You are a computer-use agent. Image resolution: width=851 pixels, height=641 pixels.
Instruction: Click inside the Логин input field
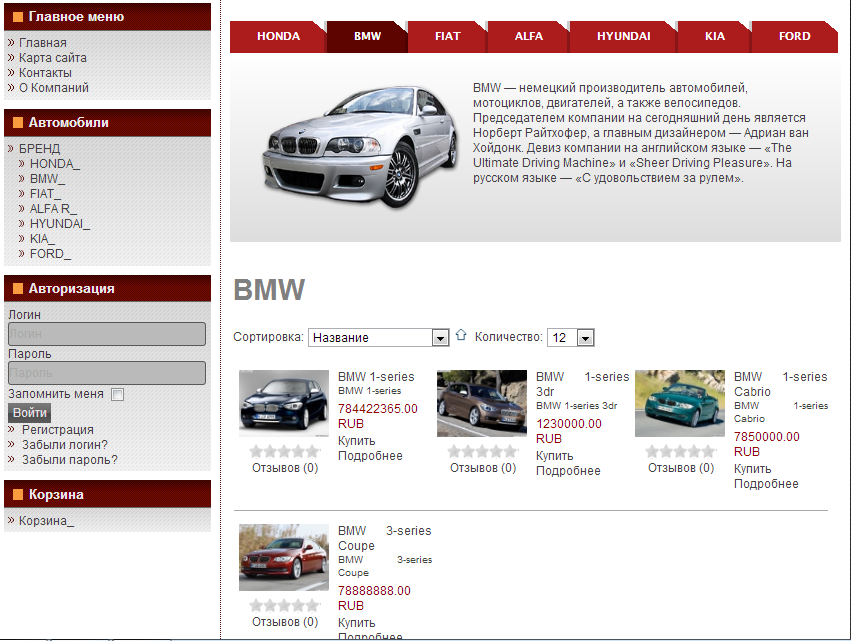[x=106, y=334]
